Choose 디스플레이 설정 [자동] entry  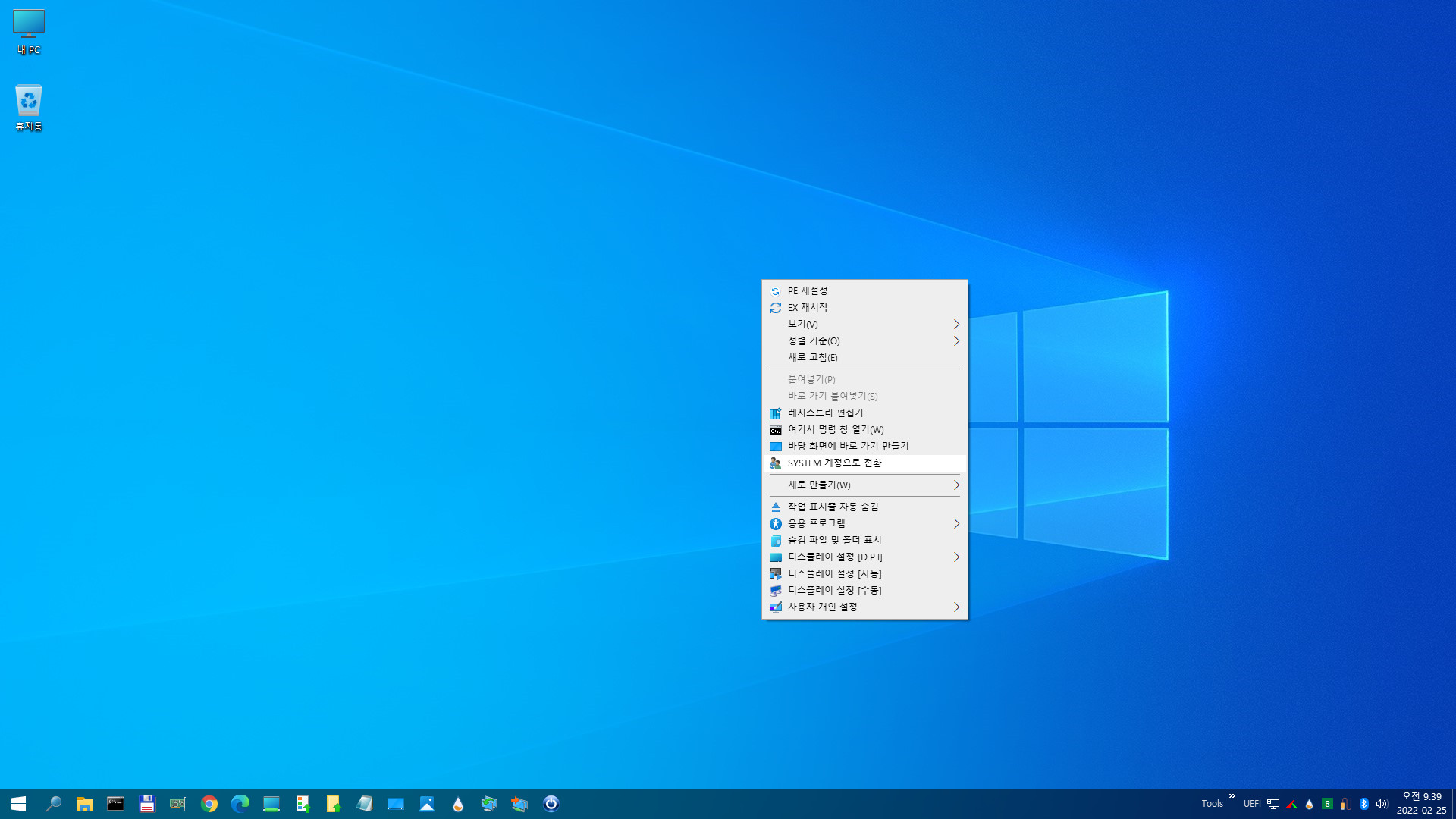pyautogui.click(x=864, y=574)
